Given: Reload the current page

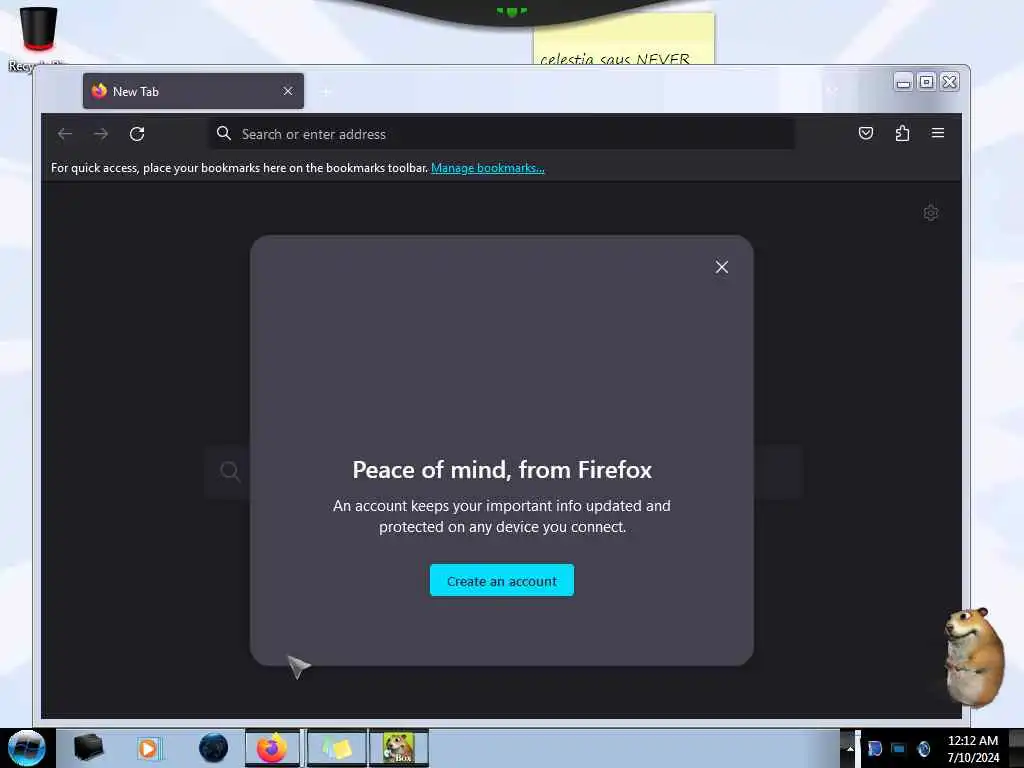Looking at the screenshot, I should tap(136, 134).
